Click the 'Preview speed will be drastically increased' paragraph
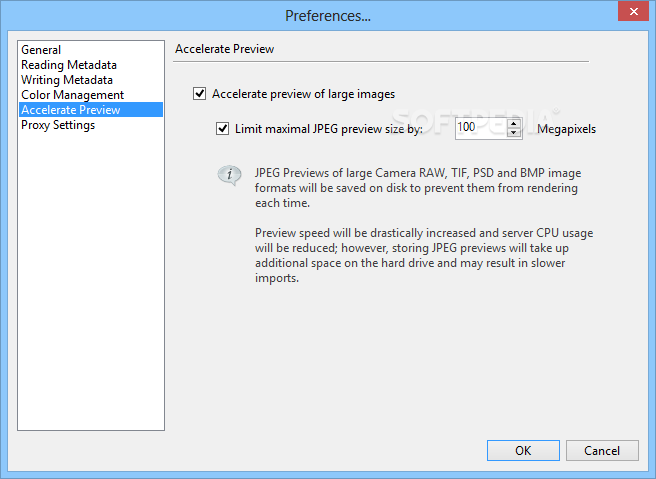The height and width of the screenshot is (479, 656). [424, 255]
